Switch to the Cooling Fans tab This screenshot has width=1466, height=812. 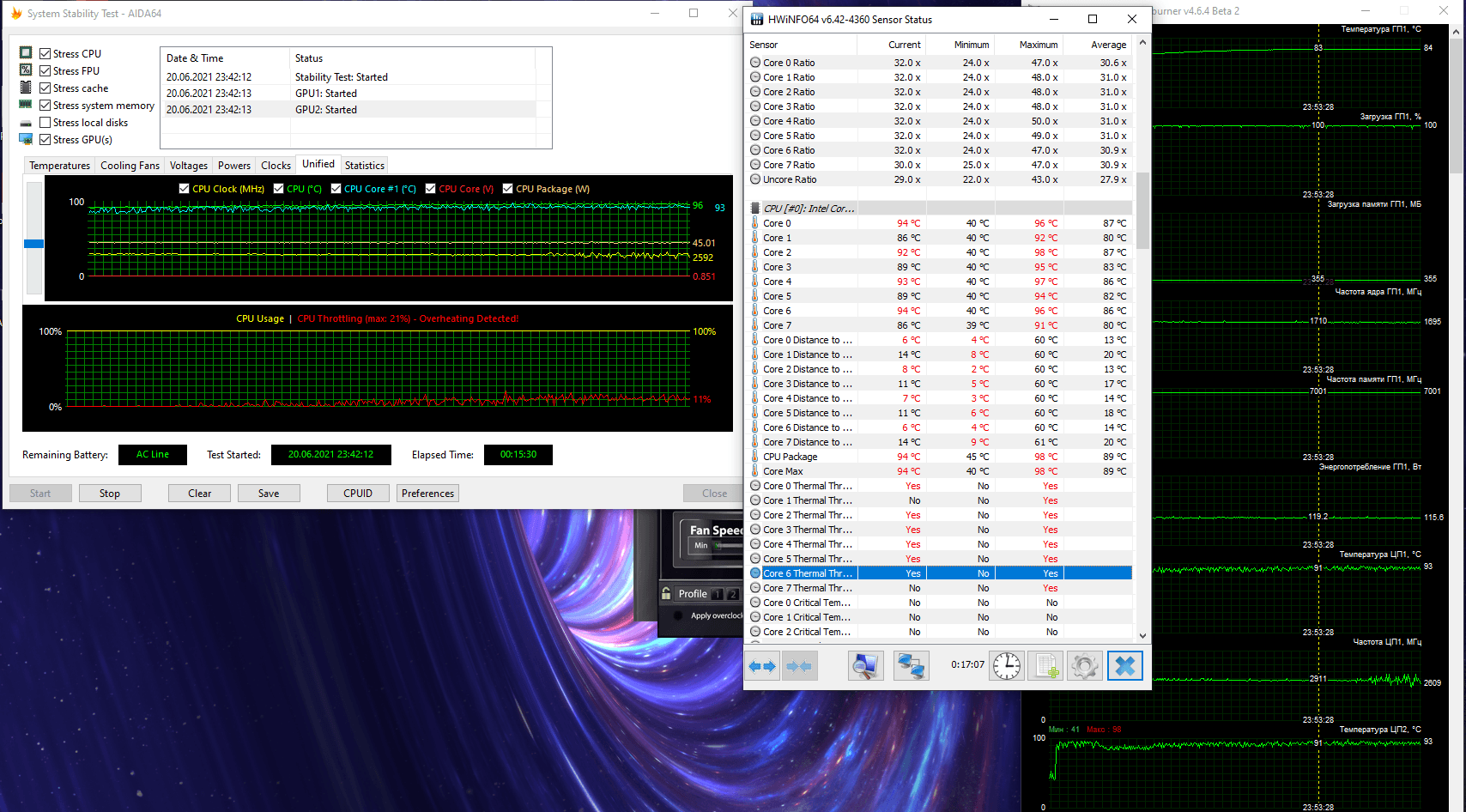[x=130, y=166]
